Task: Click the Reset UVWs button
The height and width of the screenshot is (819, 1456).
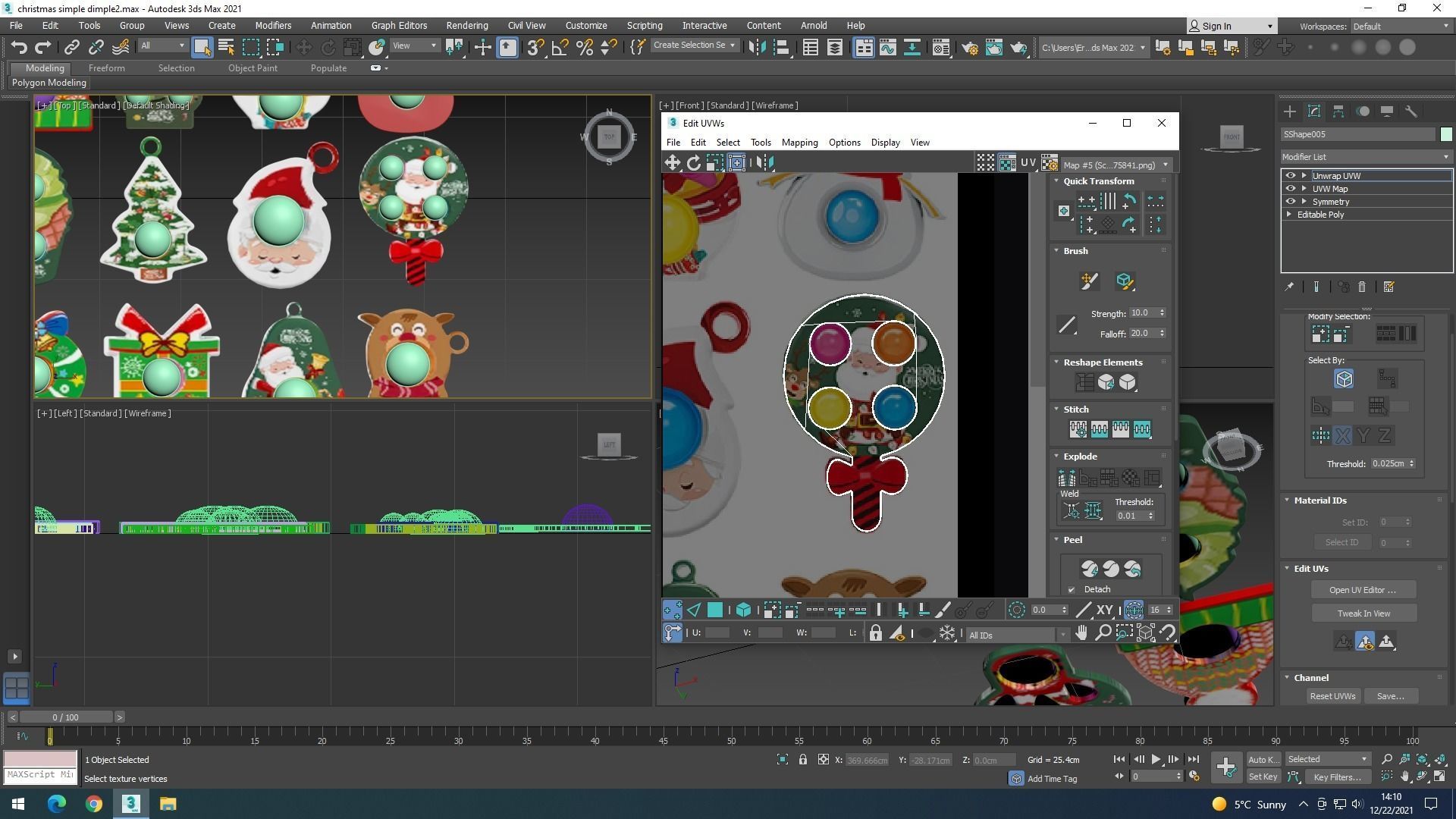Action: click(x=1332, y=696)
